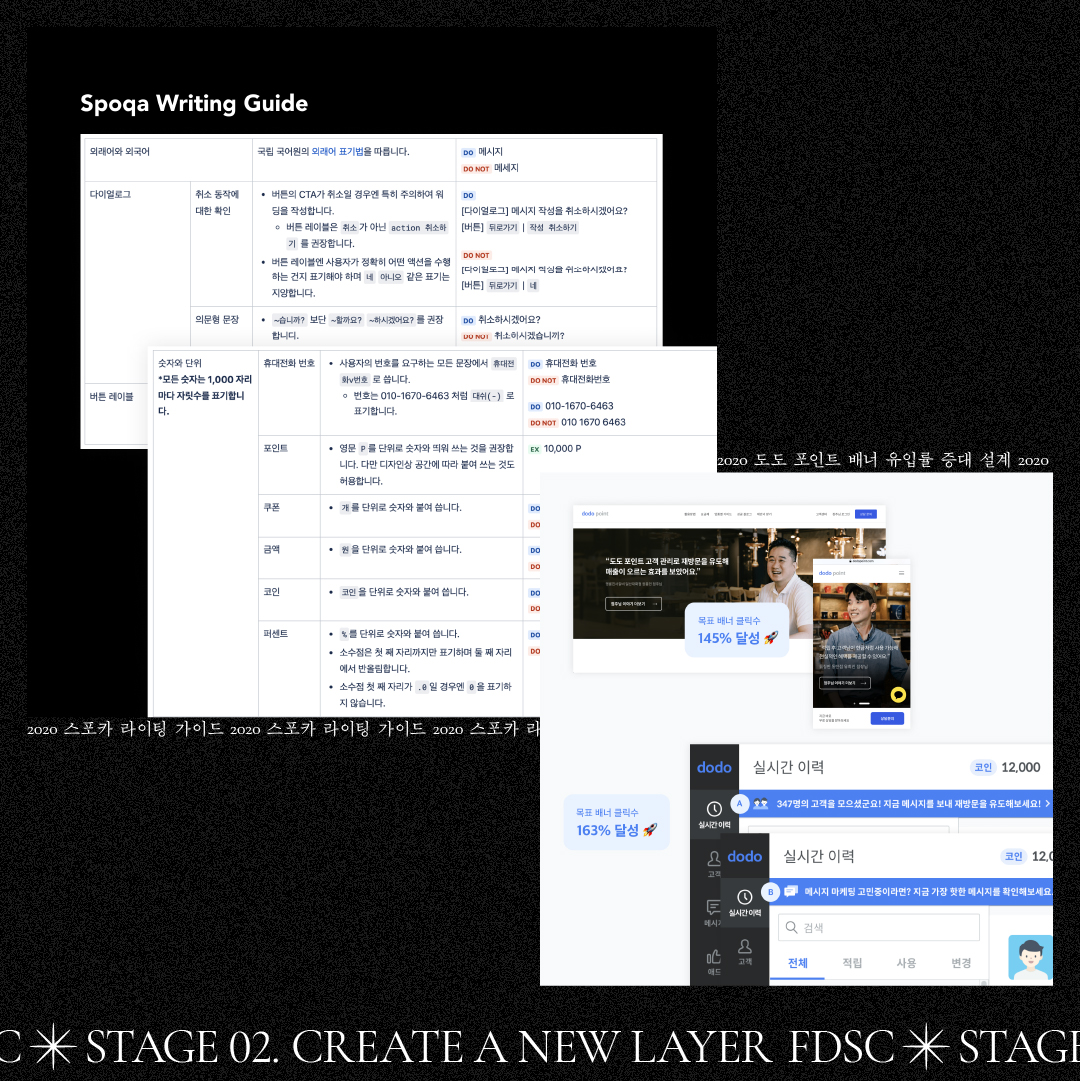Click the 쿠폰 row label
This screenshot has height=1081, width=1080.
click(272, 507)
